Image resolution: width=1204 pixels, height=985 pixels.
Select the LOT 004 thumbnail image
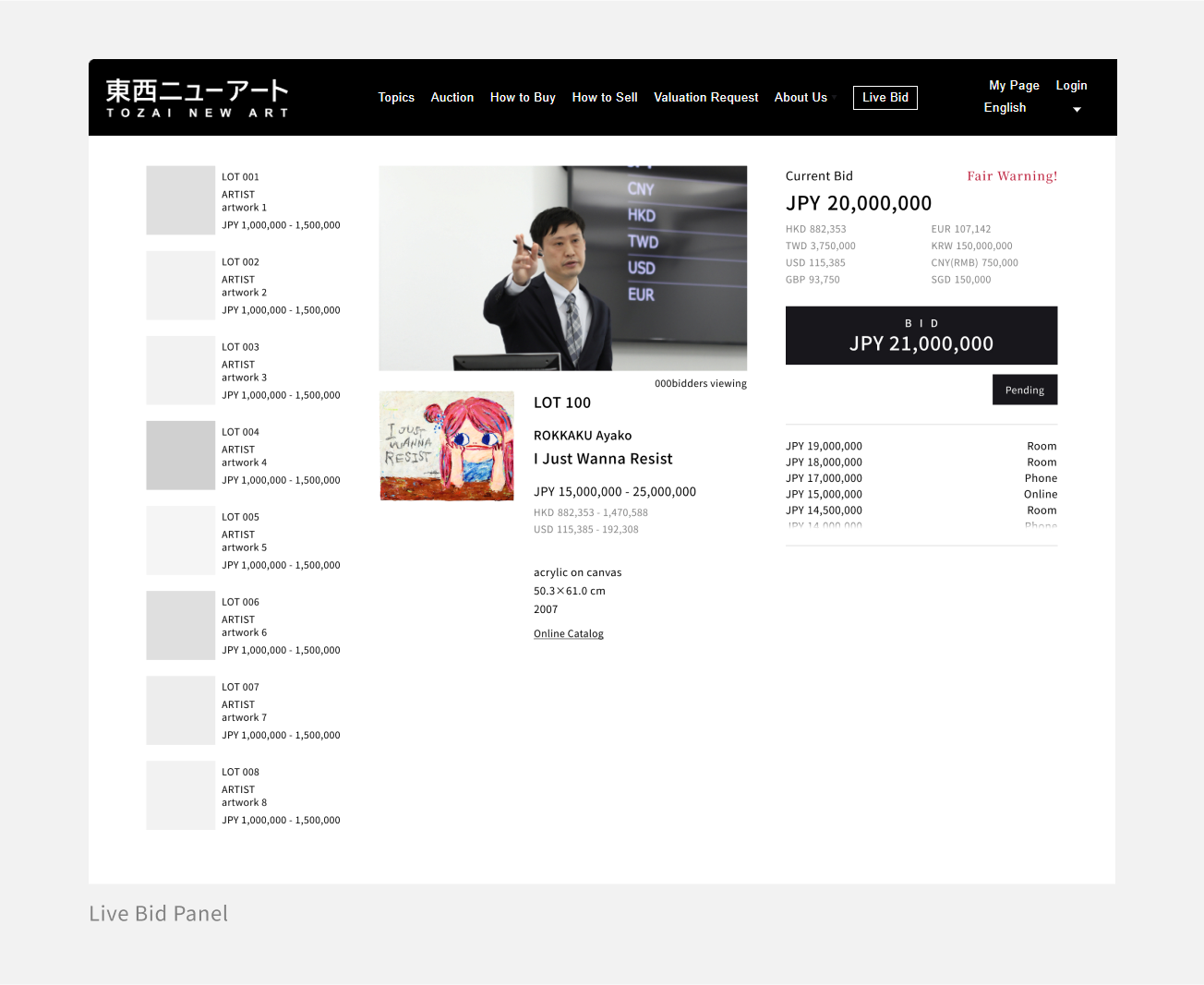click(x=180, y=455)
